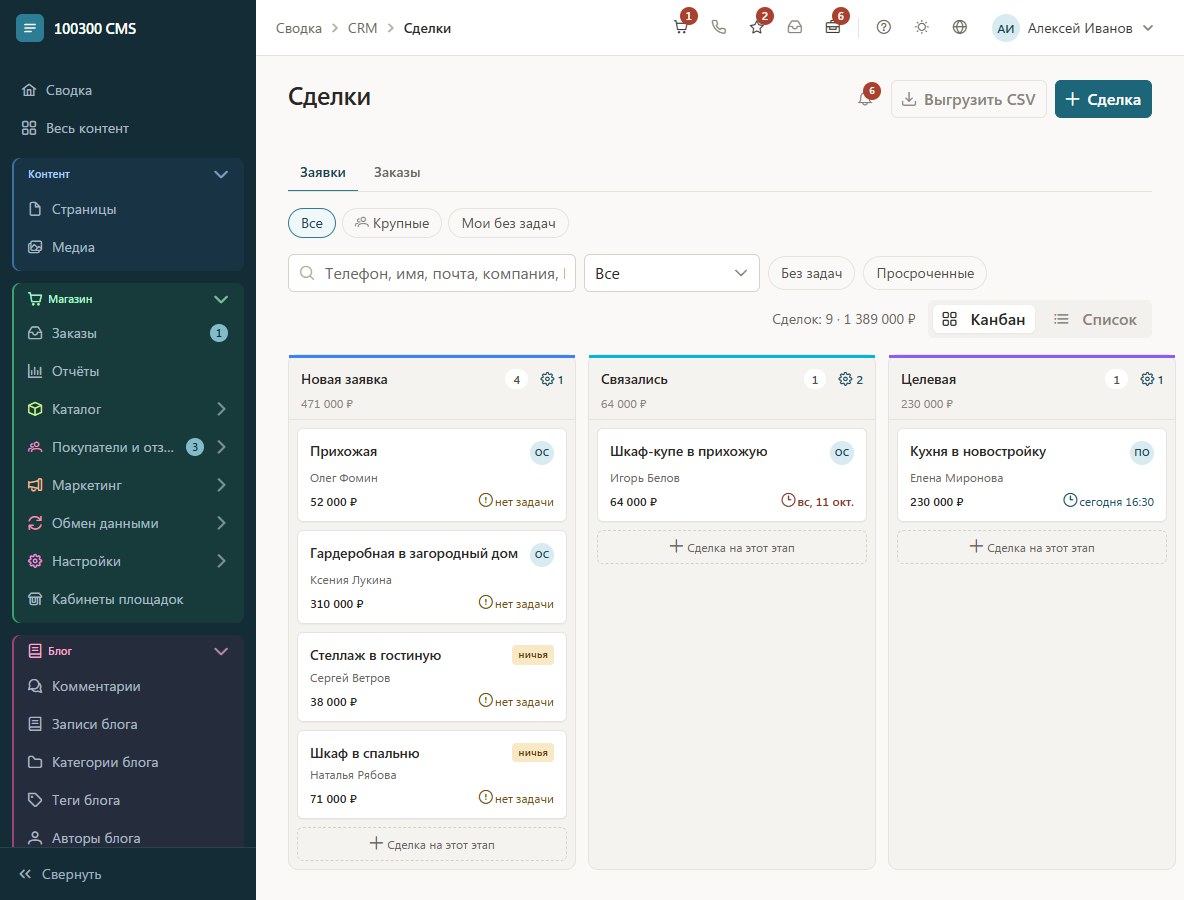Expand the Каталог submenu arrow
The image size is (1184, 900).
(221, 409)
